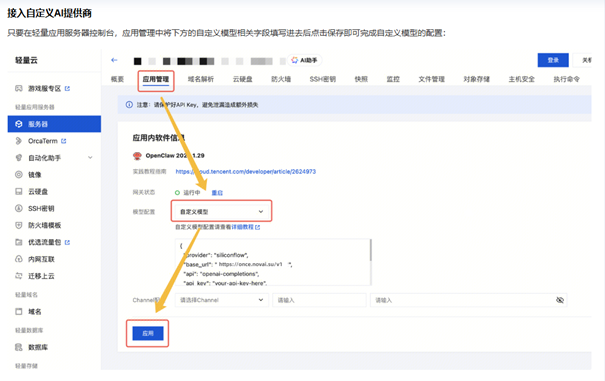Switch to the 概要 tab

117,79
